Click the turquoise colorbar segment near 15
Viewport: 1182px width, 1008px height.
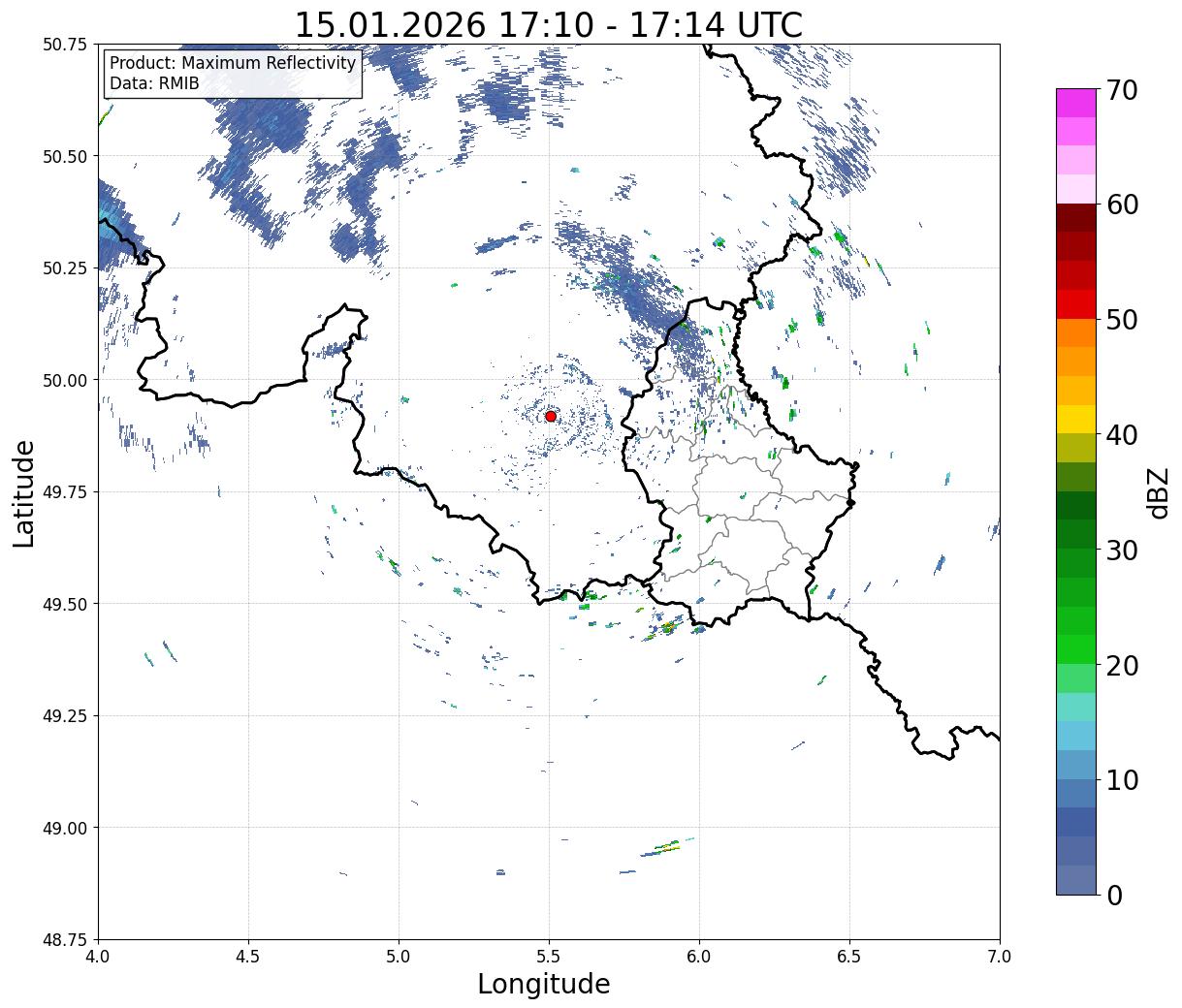(x=1076, y=708)
